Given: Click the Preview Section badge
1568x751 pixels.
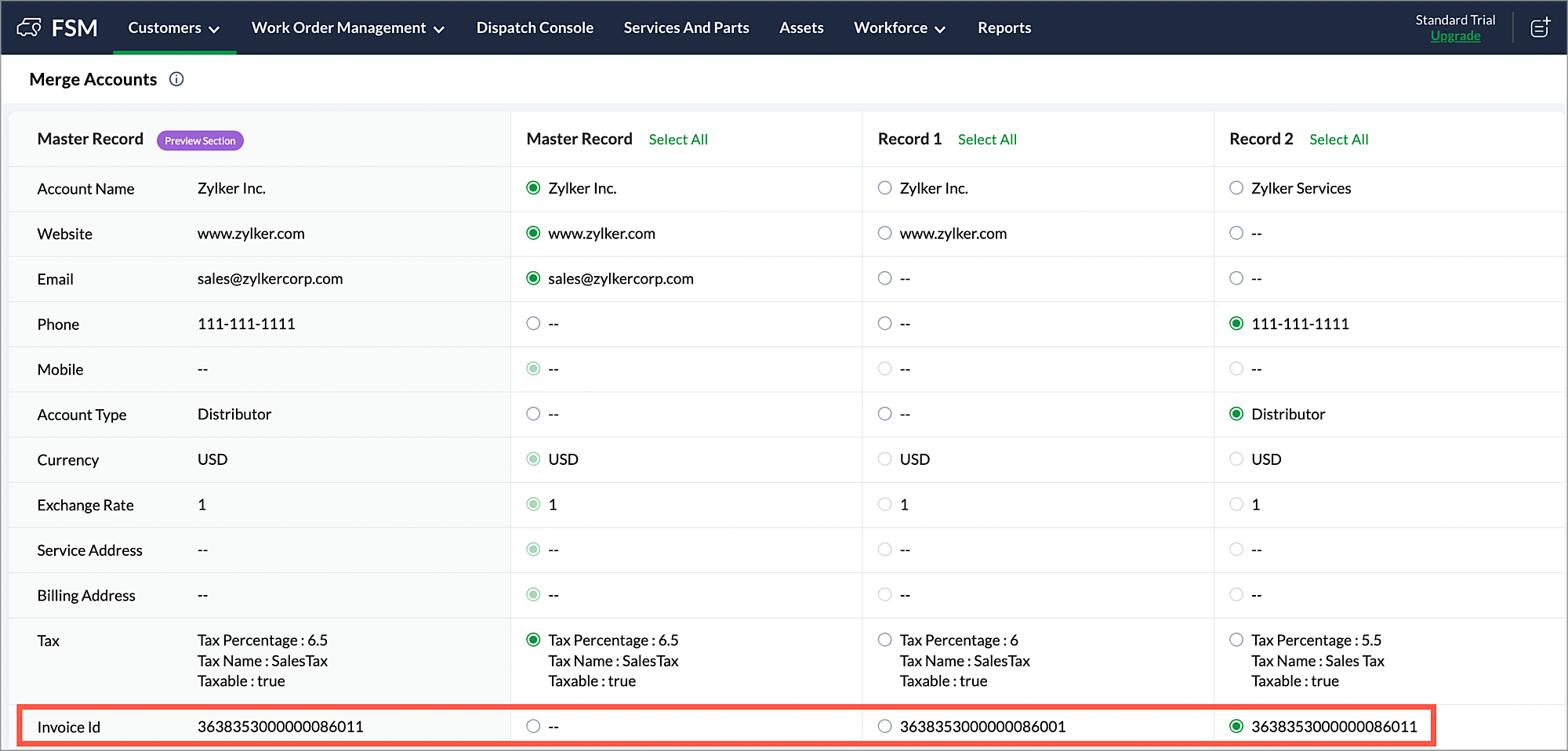Looking at the screenshot, I should point(200,141).
